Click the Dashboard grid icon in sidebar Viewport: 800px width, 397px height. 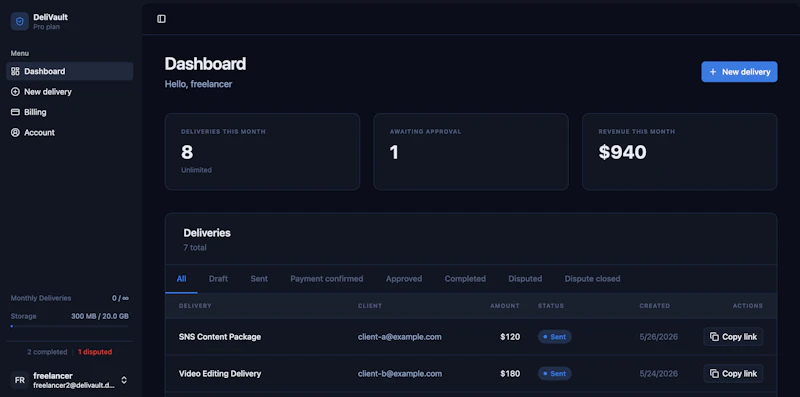pos(15,71)
